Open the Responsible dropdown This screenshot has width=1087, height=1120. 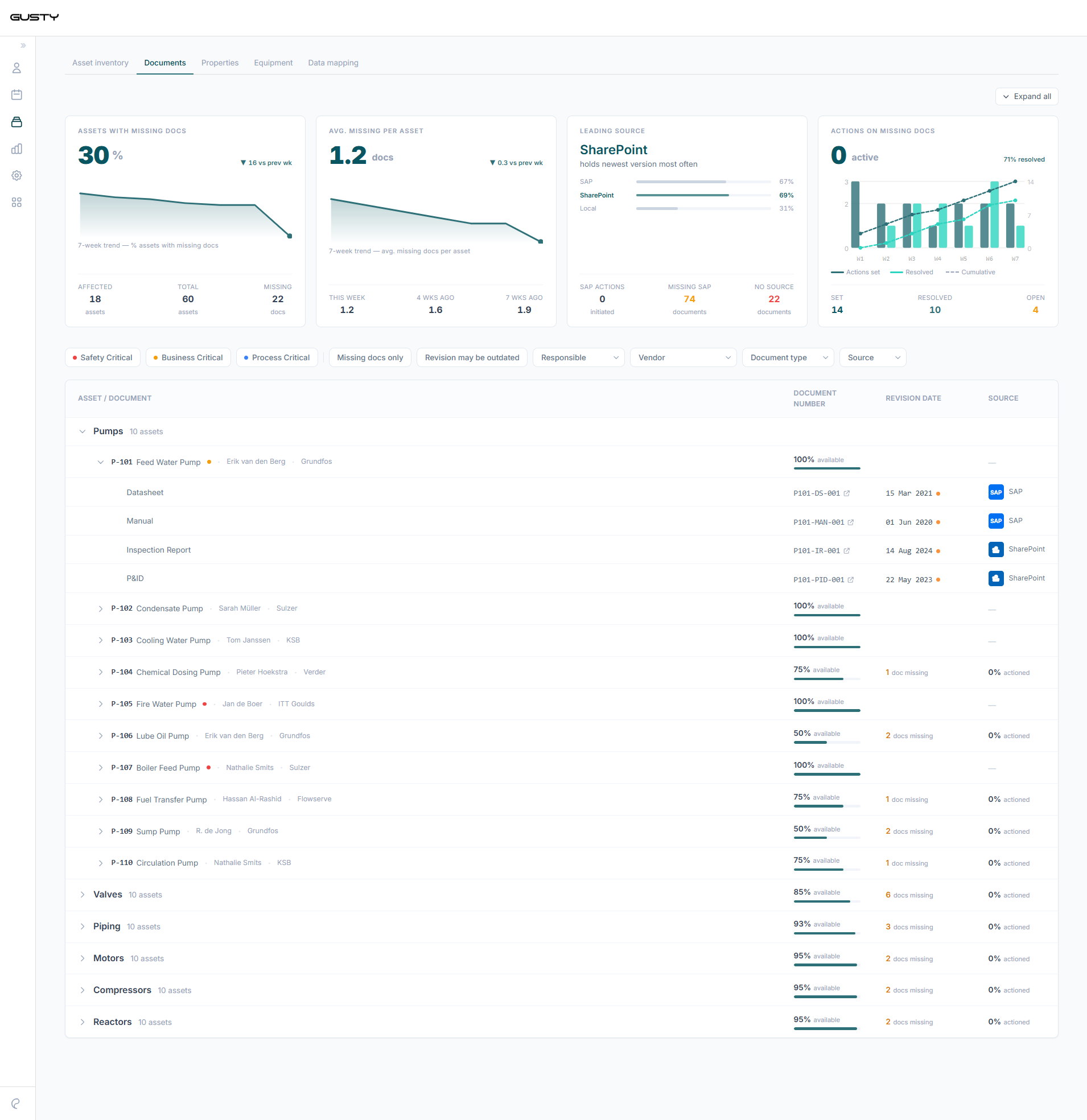[579, 358]
